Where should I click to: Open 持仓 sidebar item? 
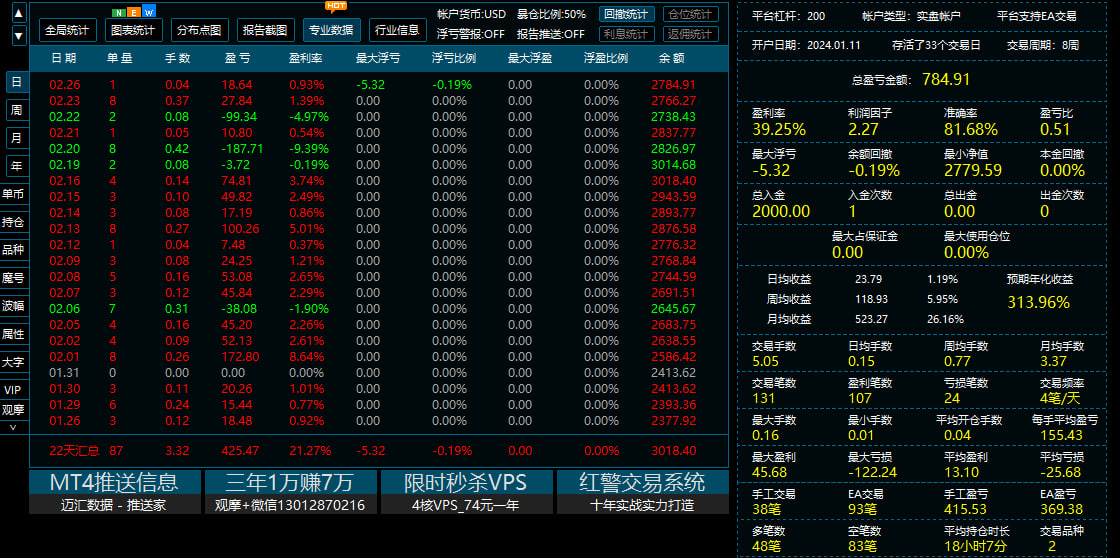pyautogui.click(x=14, y=221)
